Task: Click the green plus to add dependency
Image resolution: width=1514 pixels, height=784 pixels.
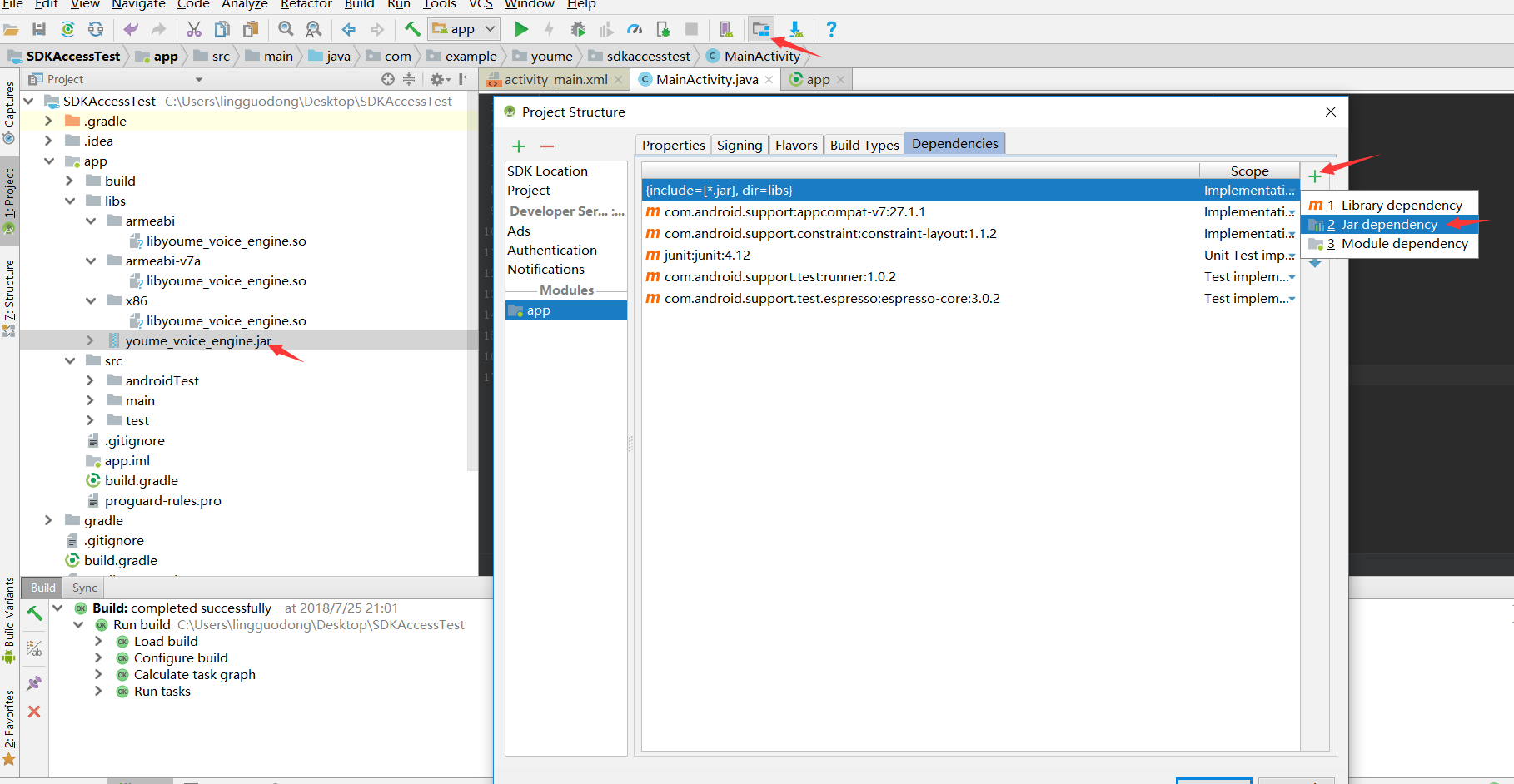Action: click(x=1315, y=176)
